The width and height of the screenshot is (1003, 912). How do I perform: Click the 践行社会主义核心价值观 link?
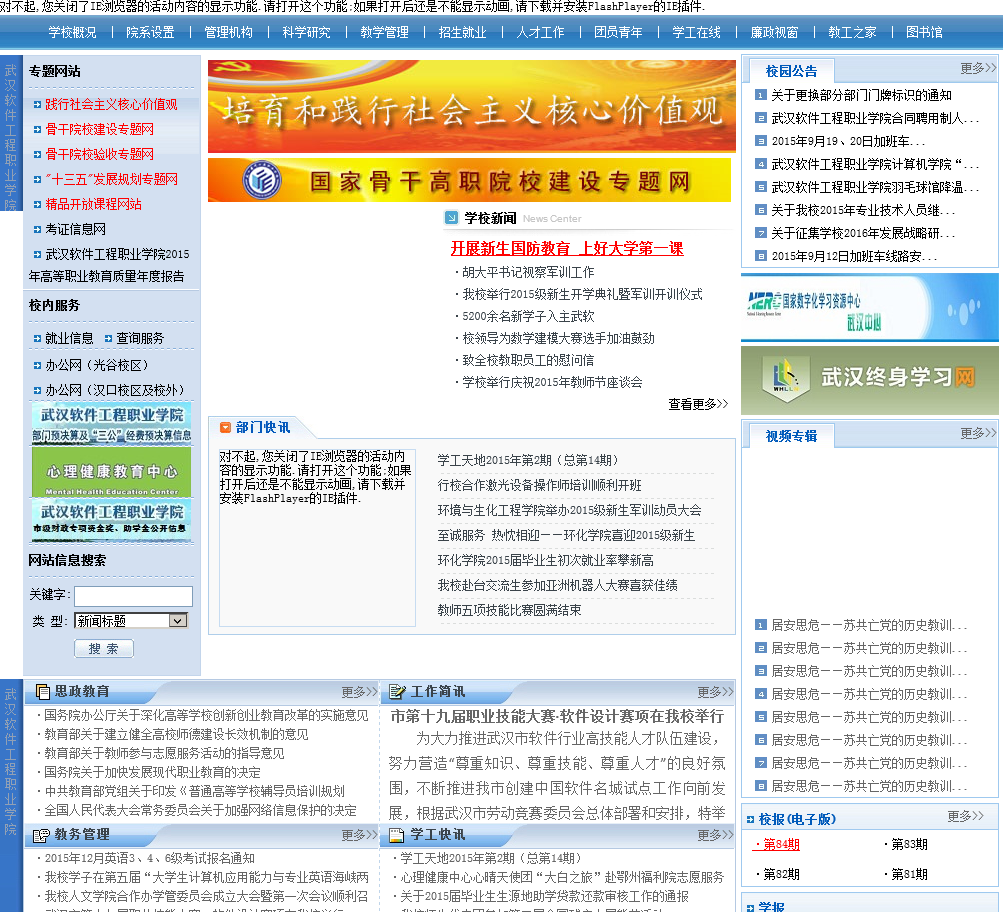tap(111, 104)
